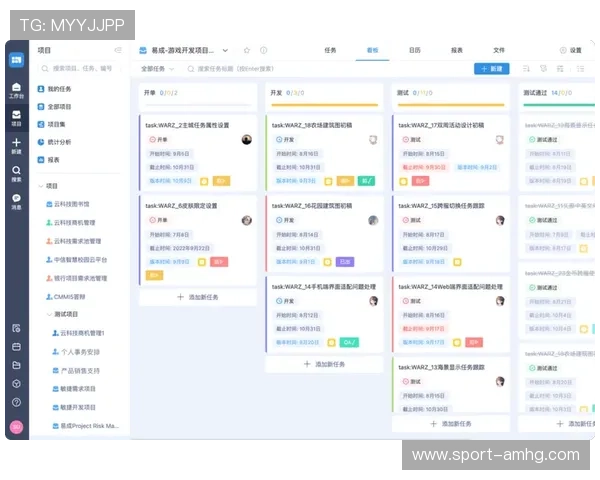Screen dimensions: 600x480
Task: Select CMMI5答辩 in the project tree
Action: pos(65,297)
